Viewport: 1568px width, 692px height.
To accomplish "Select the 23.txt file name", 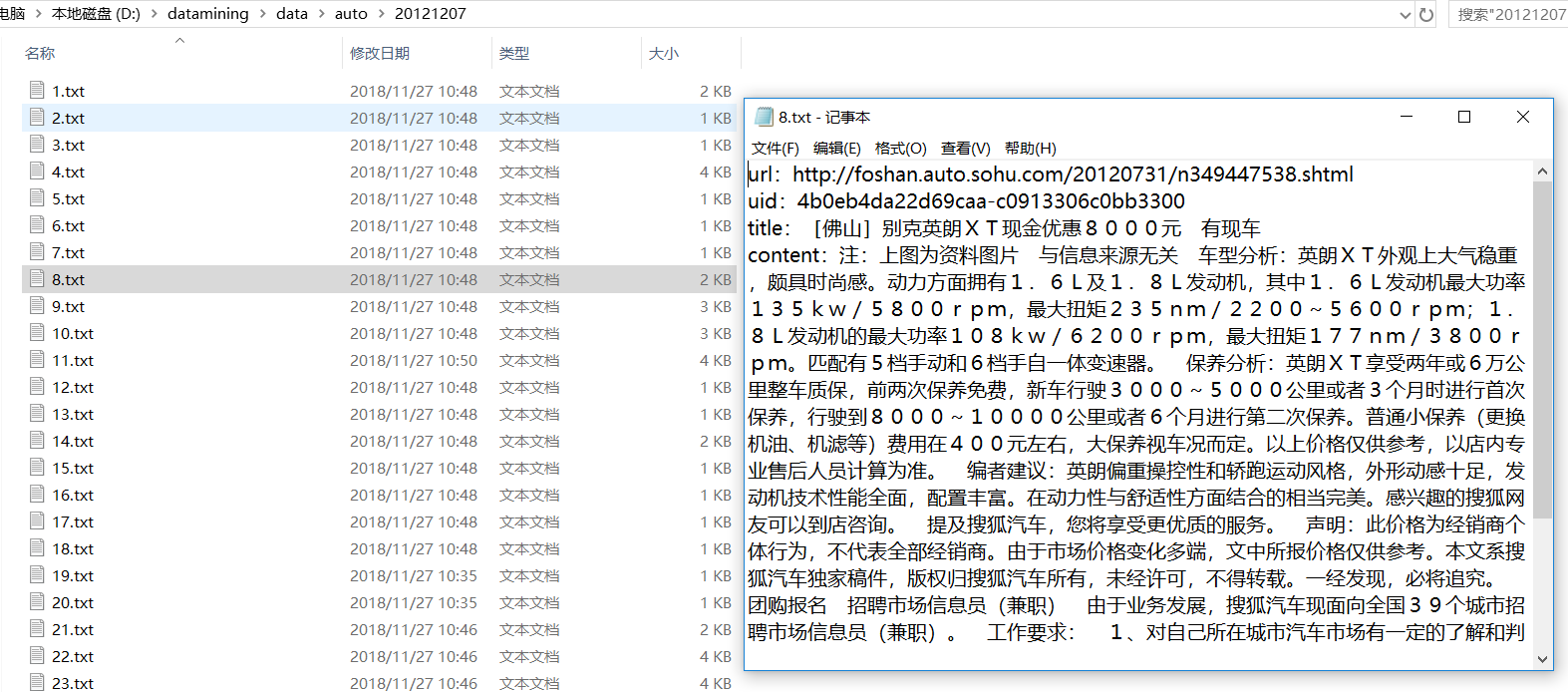I will click(73, 683).
